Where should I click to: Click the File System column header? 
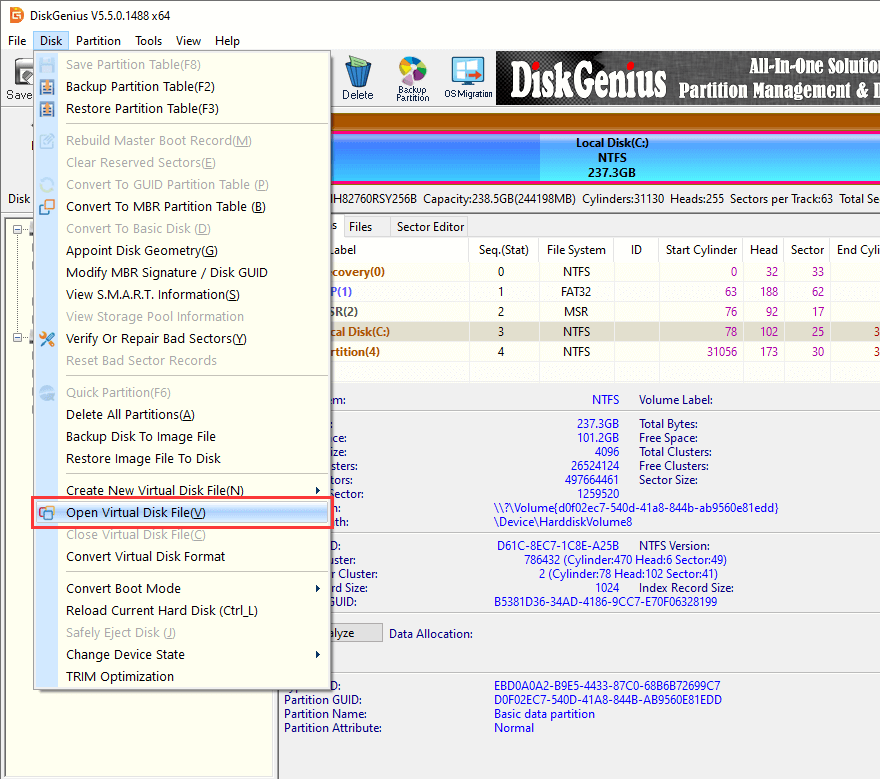(575, 250)
